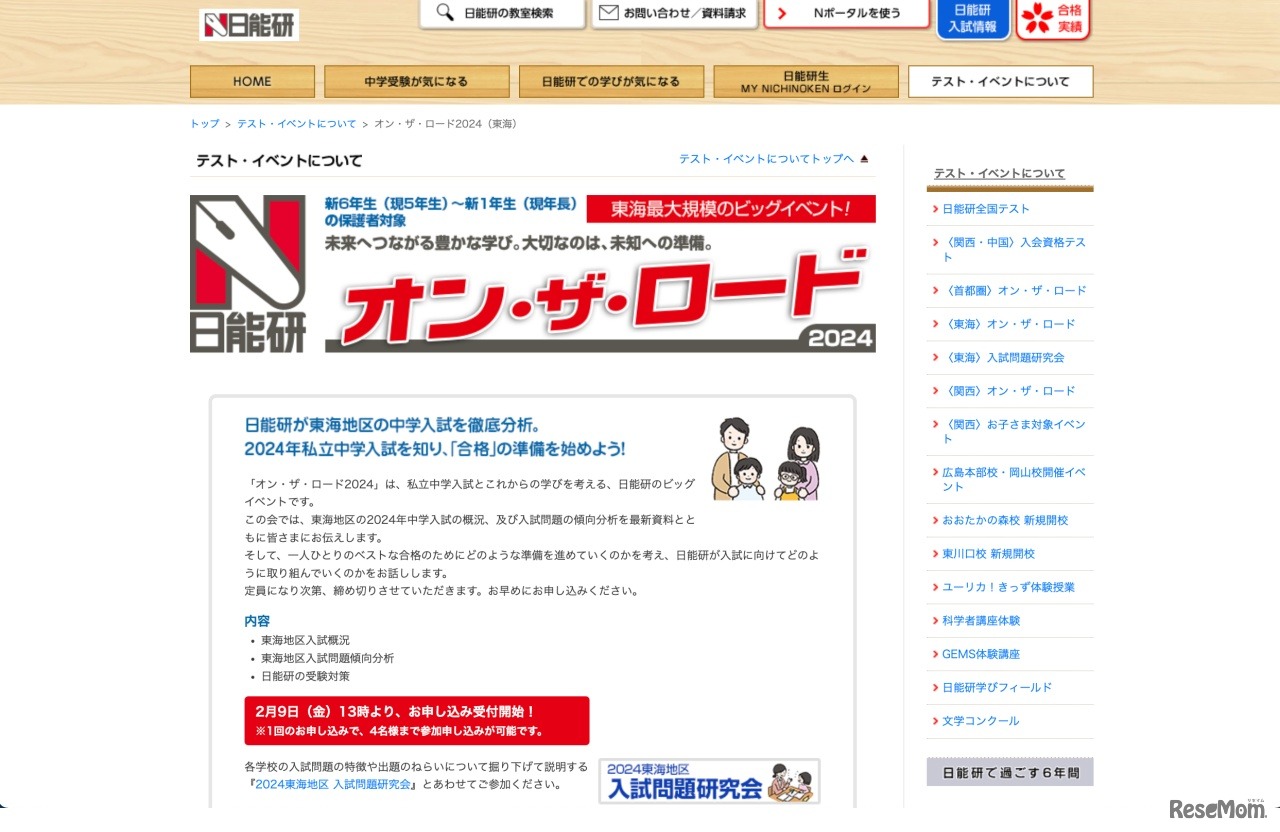Viewport: 1280px width, 832px height.
Task: Click the family illustration in the info box
Action: (766, 458)
